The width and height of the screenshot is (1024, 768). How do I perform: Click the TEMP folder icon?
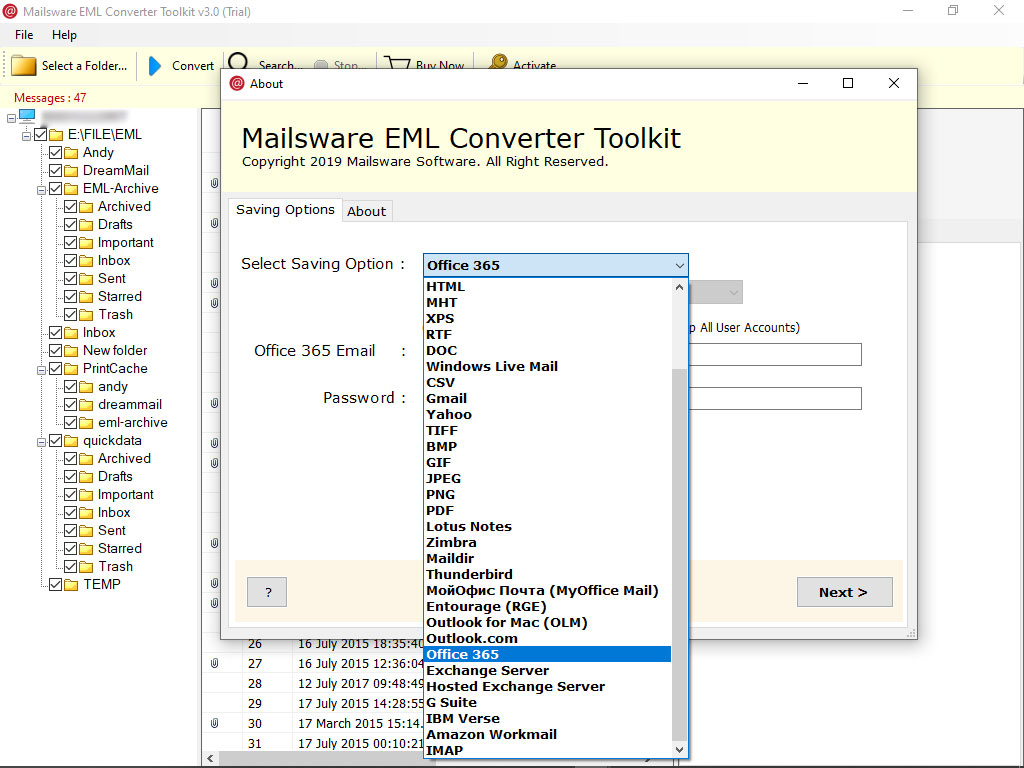pyautogui.click(x=71, y=585)
